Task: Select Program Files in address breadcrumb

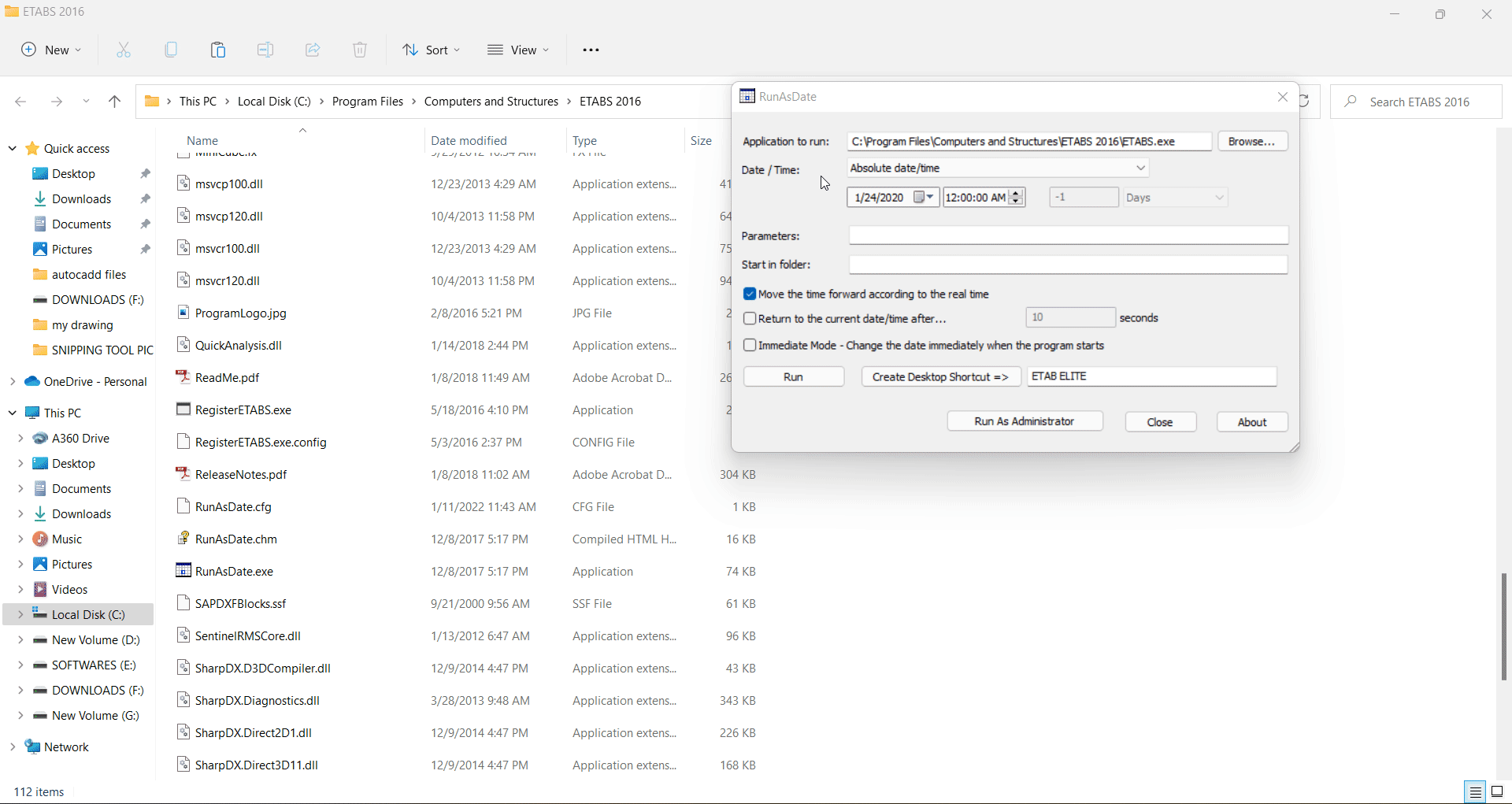Action: click(x=368, y=102)
